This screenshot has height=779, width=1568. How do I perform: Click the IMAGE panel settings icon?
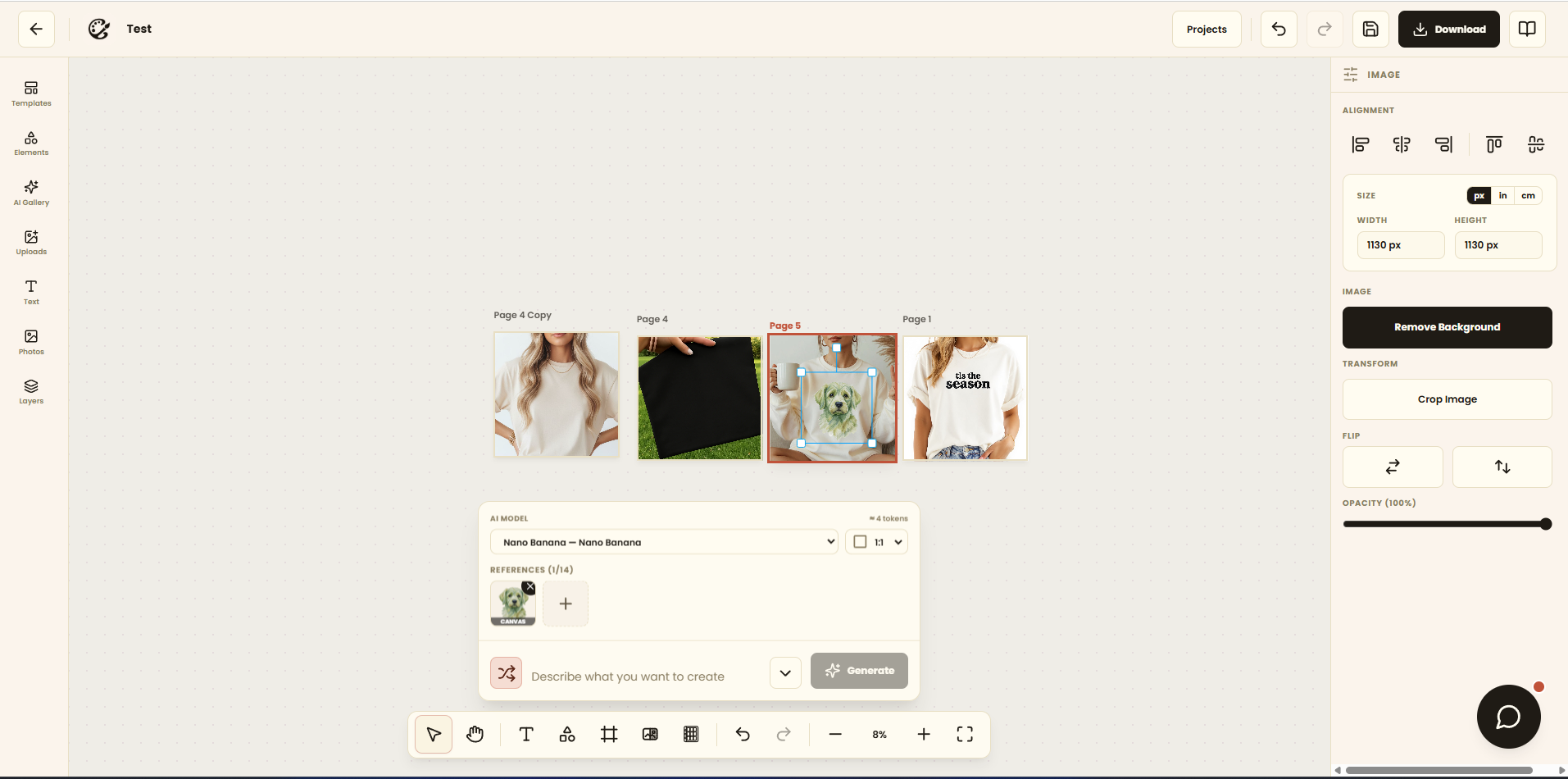coord(1351,75)
